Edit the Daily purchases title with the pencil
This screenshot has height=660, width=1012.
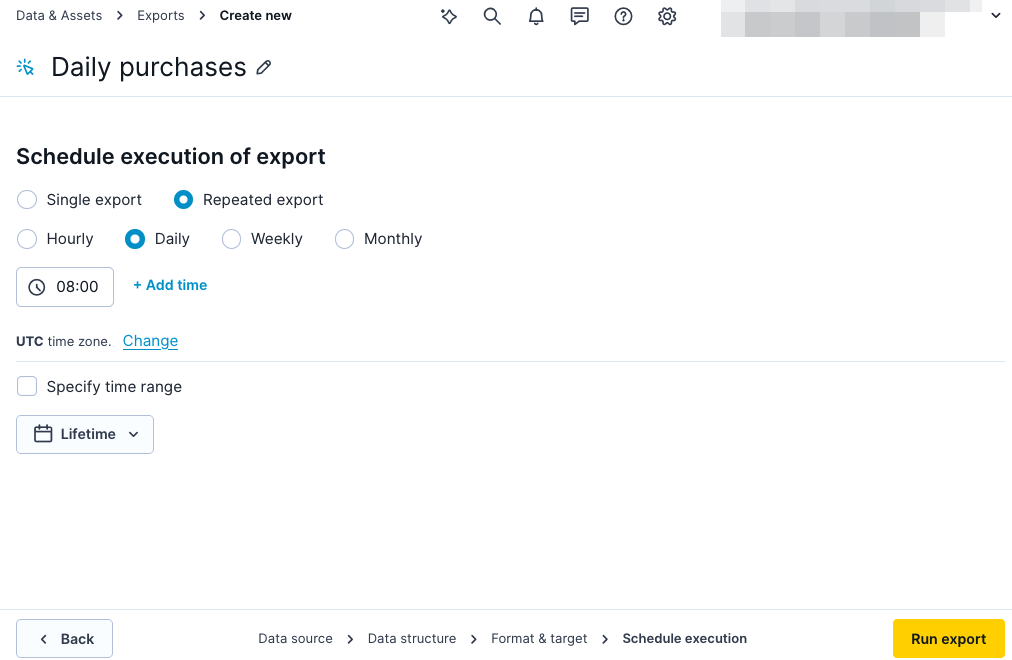(263, 67)
